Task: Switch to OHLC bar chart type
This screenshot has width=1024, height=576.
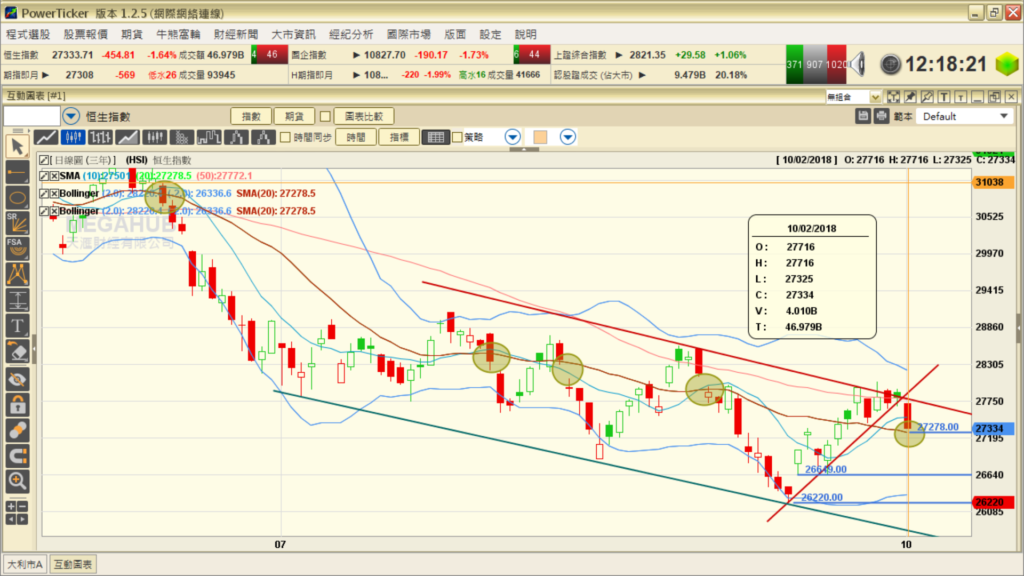Action: click(x=101, y=137)
